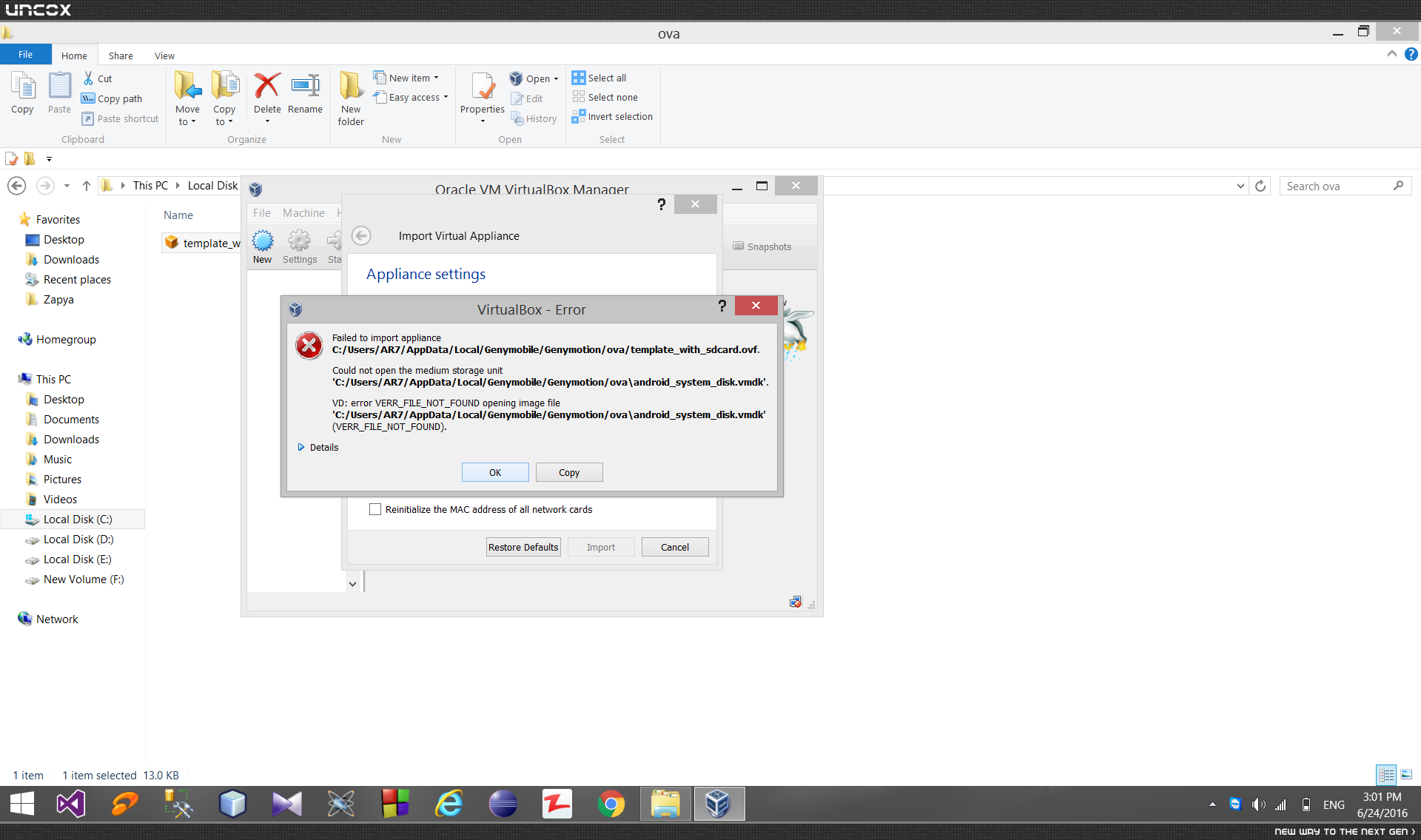This screenshot has height=840, width=1421.
Task: Click Local Disk in the breadcrumb path
Action: pyautogui.click(x=213, y=185)
